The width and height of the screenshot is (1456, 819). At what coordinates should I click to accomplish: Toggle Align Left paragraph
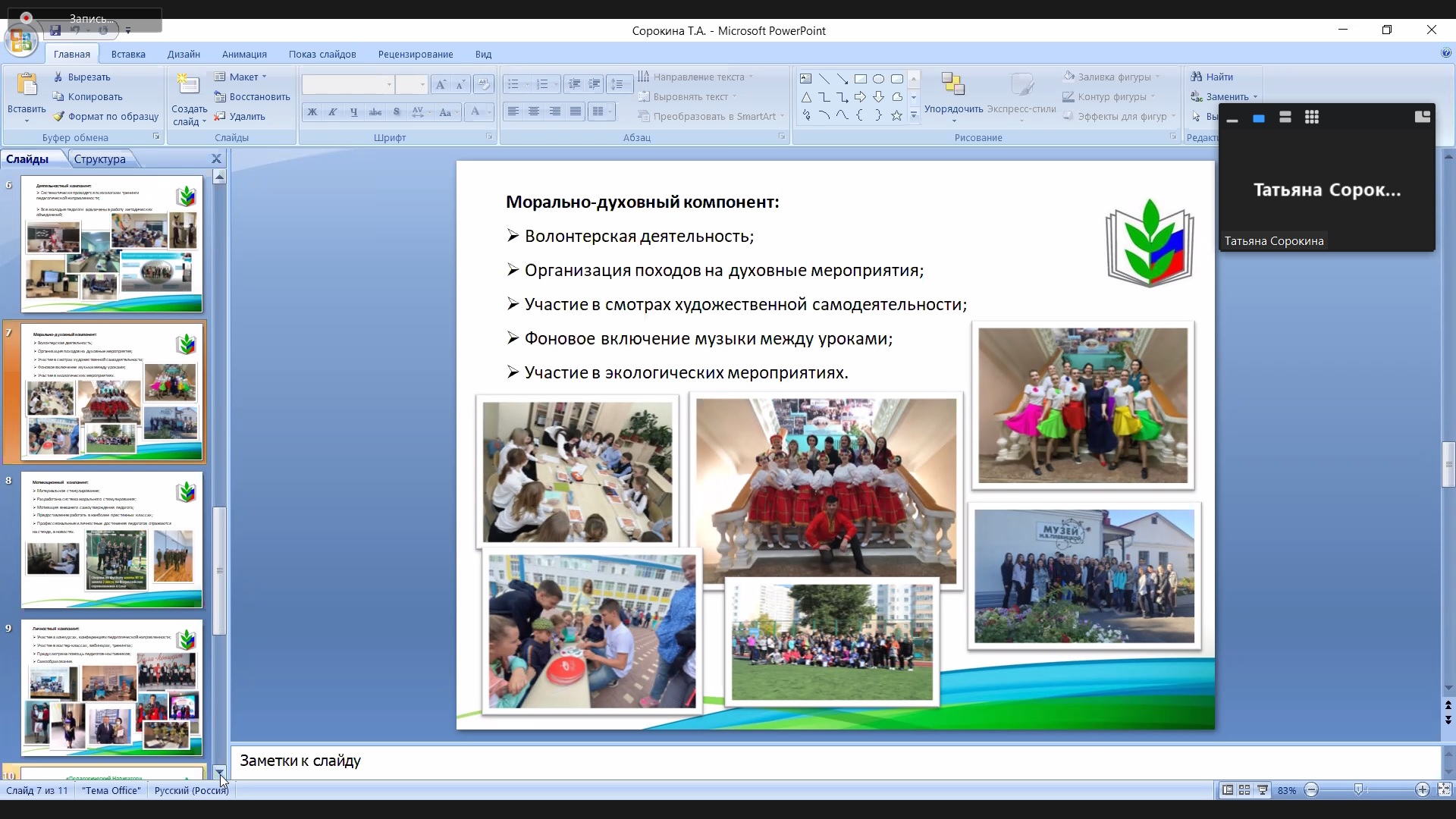click(513, 111)
